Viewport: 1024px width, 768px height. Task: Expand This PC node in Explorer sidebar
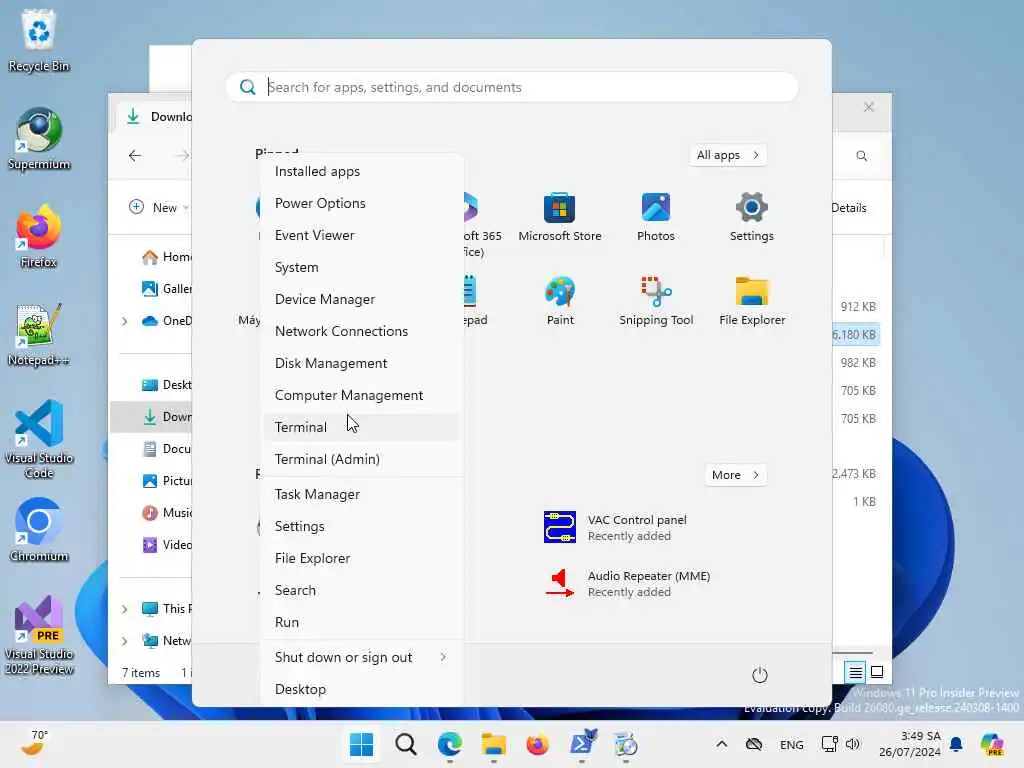[125, 609]
